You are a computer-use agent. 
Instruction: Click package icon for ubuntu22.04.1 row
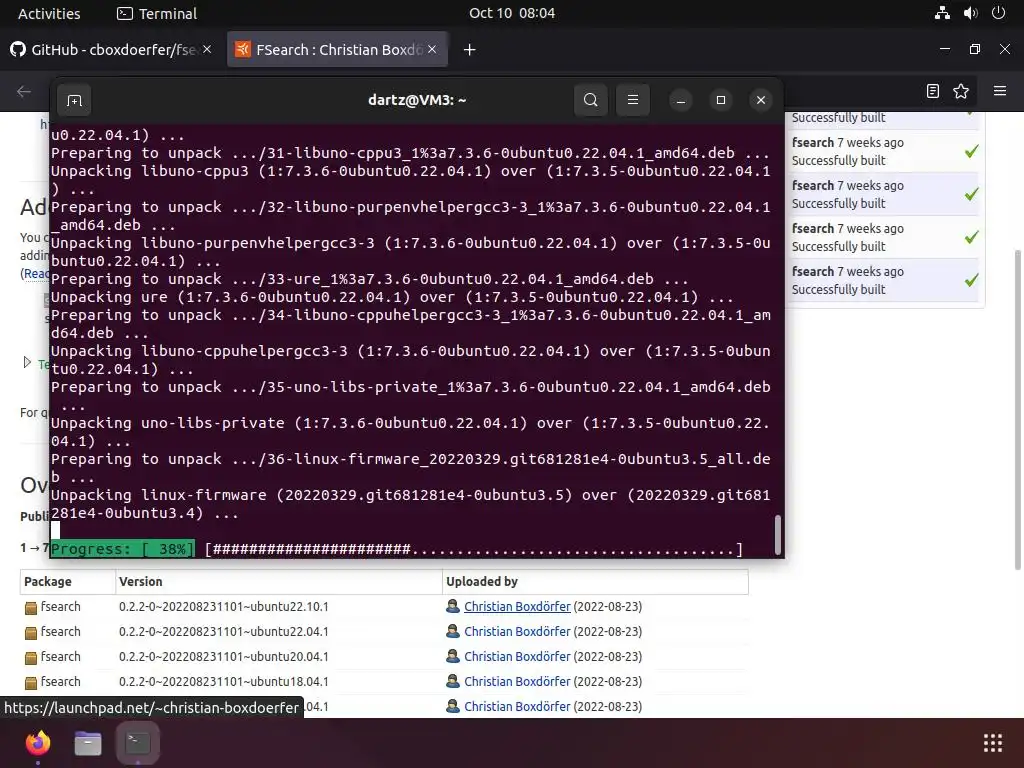[x=31, y=633]
